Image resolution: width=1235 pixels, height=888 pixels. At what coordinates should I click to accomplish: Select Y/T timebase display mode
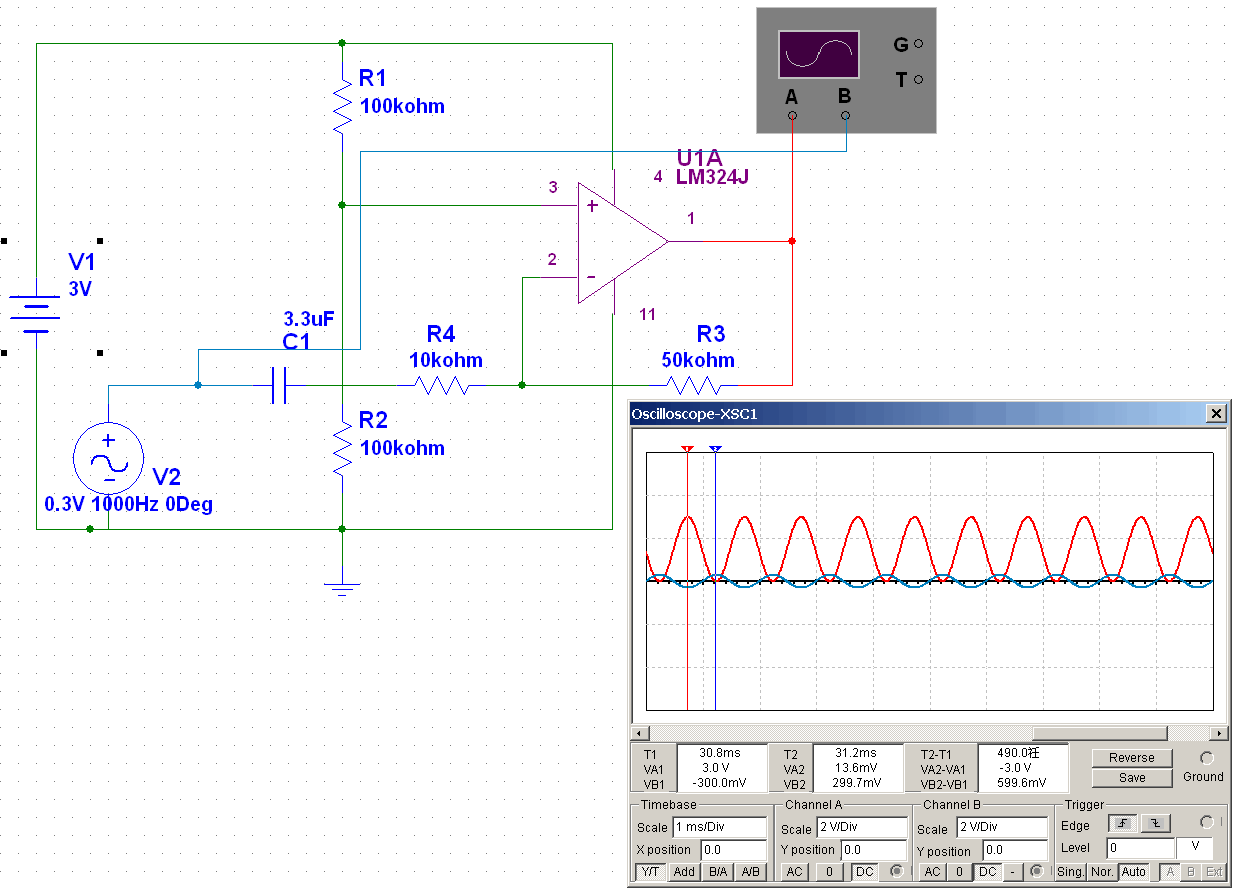[651, 872]
